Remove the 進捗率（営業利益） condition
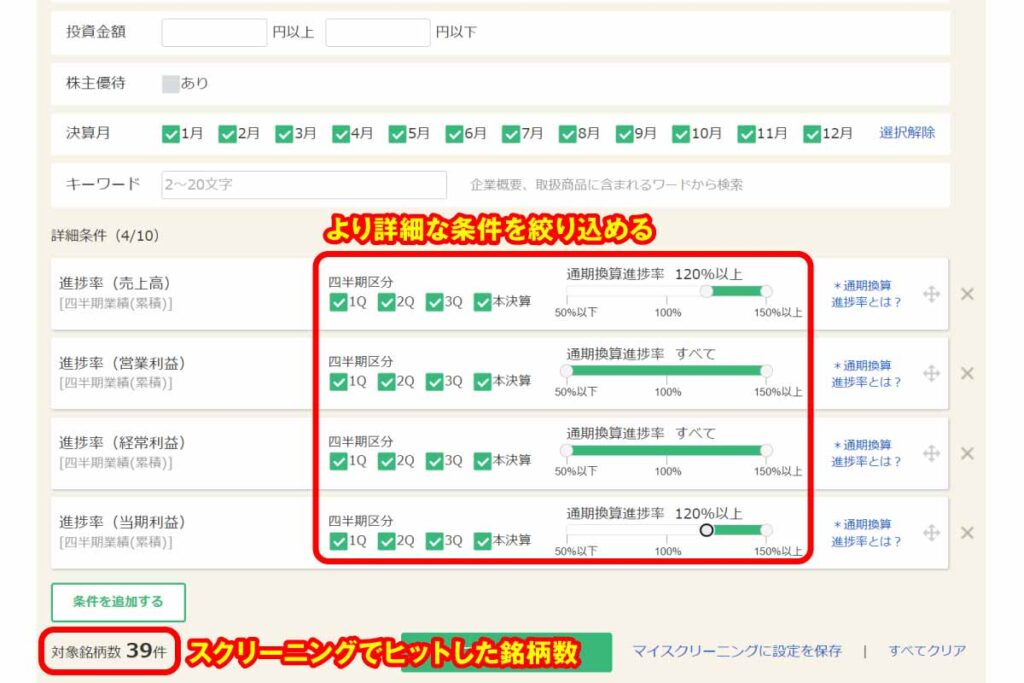Screen dimensions: 1024x683 pos(967,373)
